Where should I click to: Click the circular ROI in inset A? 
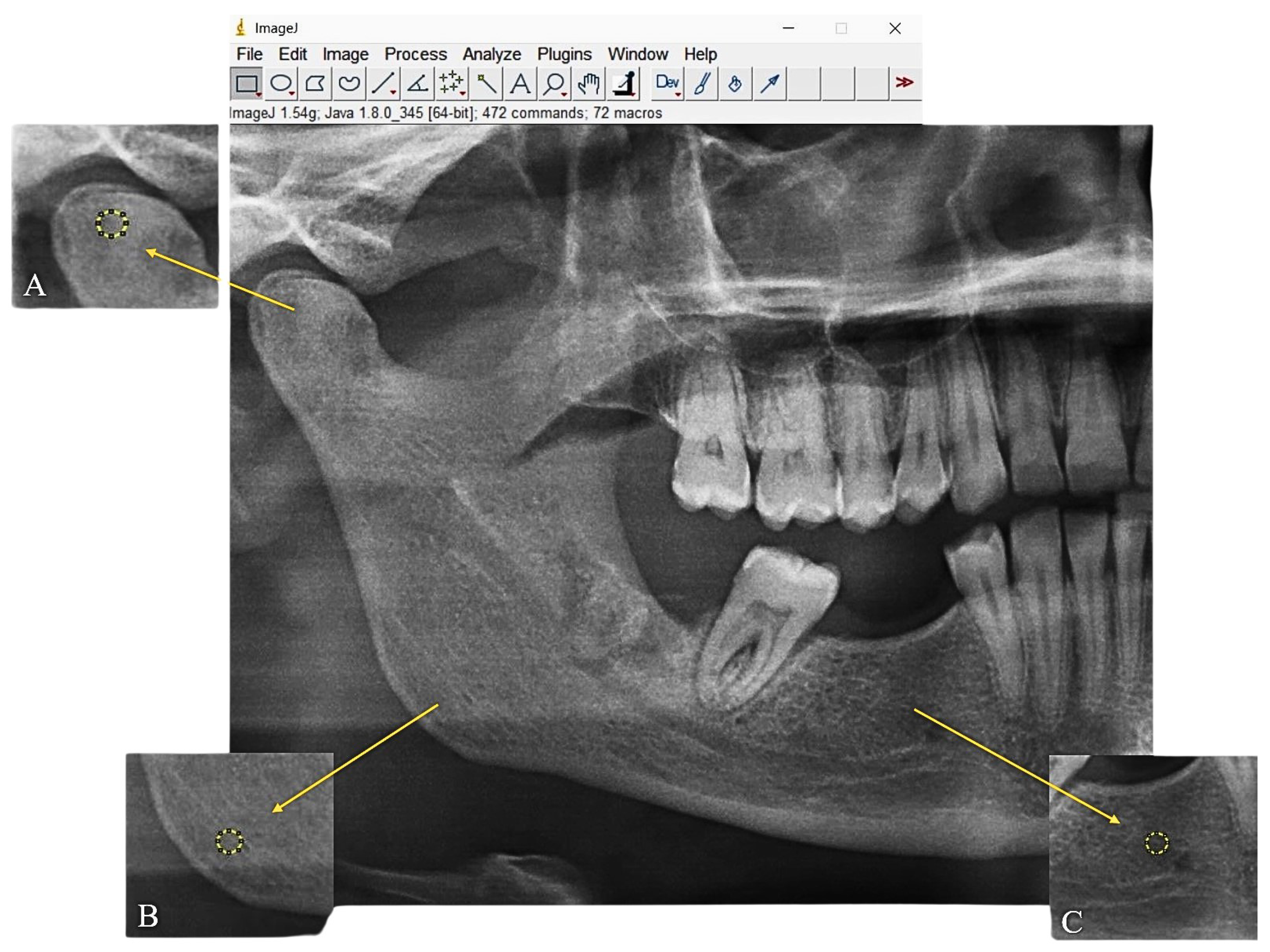(112, 224)
